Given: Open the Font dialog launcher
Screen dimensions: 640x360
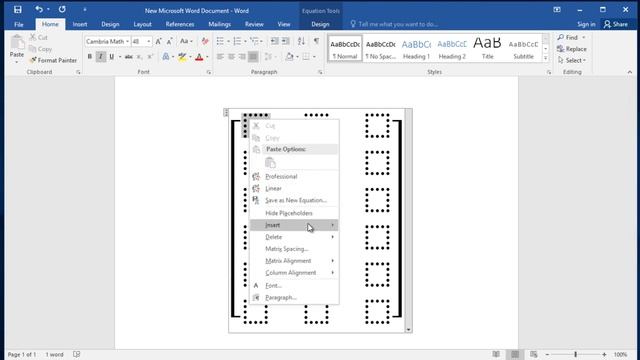Looking at the screenshot, I should tap(209, 72).
